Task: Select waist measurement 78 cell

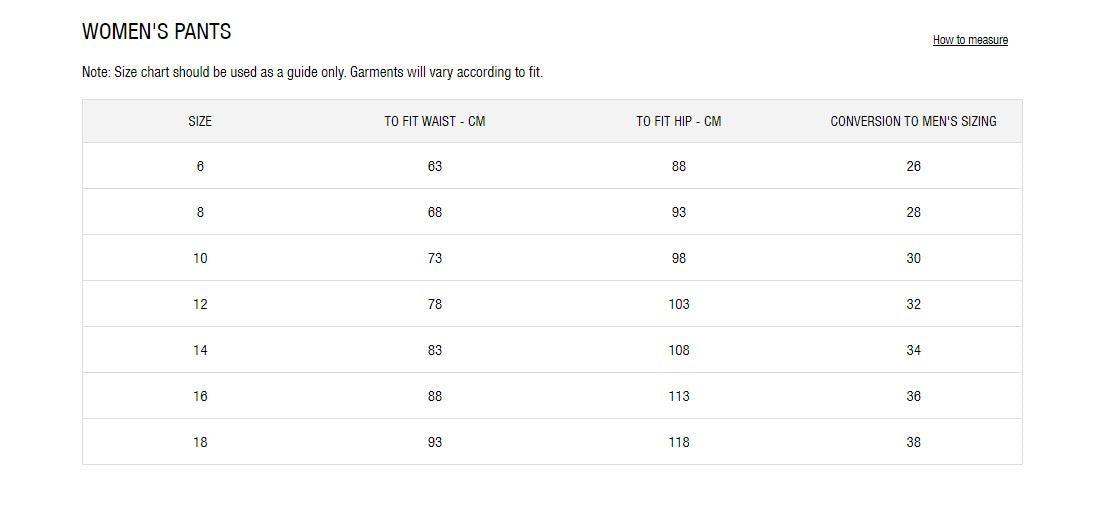Action: coord(434,304)
